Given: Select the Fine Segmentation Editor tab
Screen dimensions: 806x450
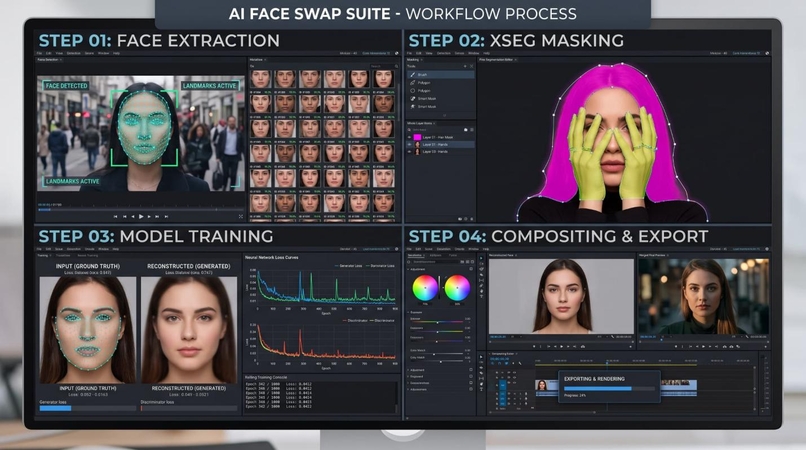Looking at the screenshot, I should coord(498,60).
